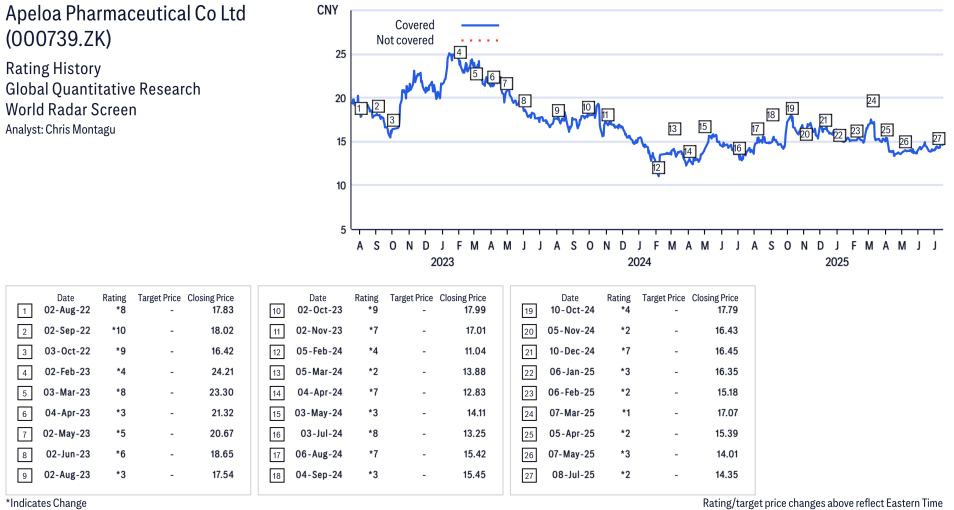The width and height of the screenshot is (954, 510).
Task: Click the 2025 year label on the axis
Action: click(837, 262)
